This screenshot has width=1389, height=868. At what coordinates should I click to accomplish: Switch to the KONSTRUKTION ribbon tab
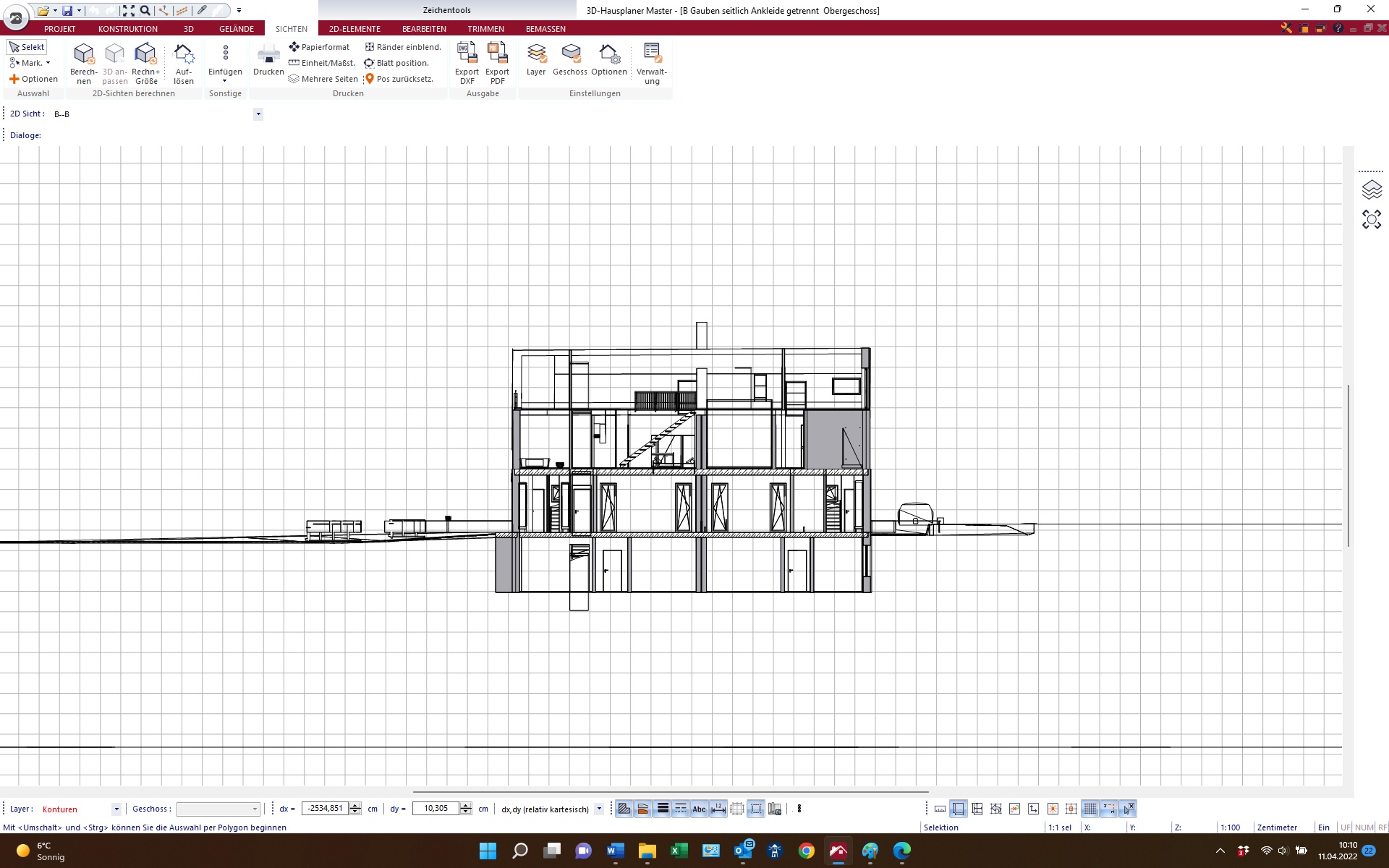[128, 29]
